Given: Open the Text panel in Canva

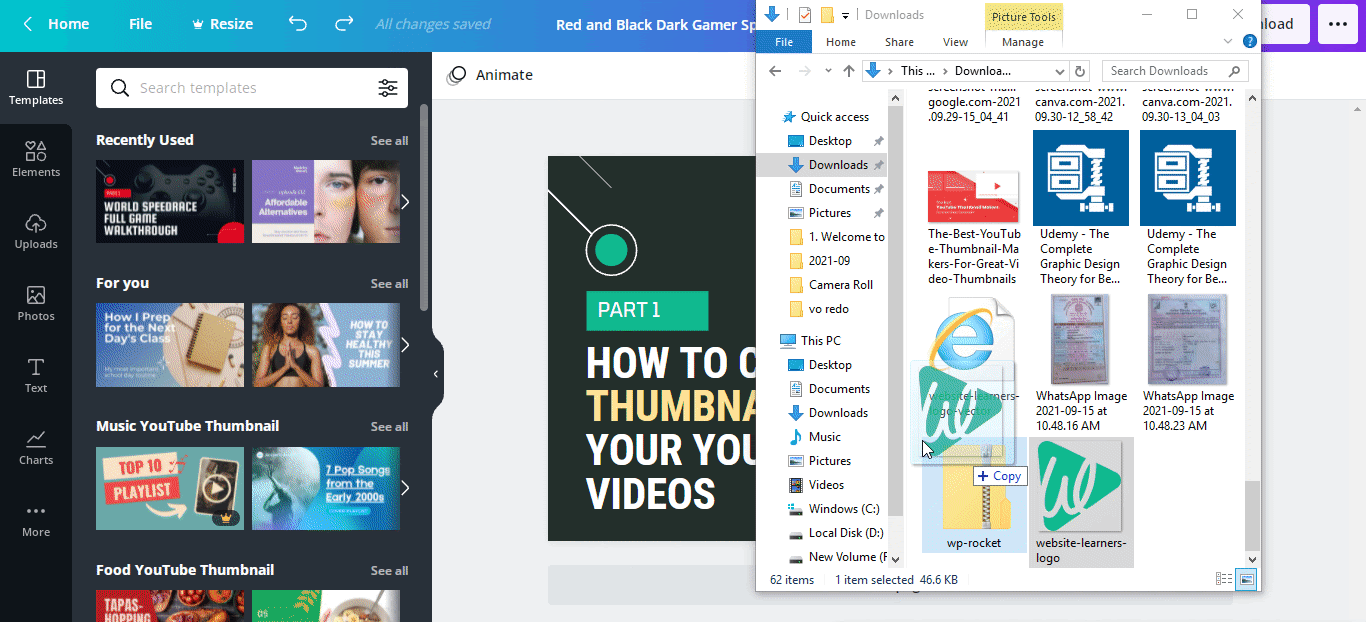Looking at the screenshot, I should pyautogui.click(x=36, y=376).
